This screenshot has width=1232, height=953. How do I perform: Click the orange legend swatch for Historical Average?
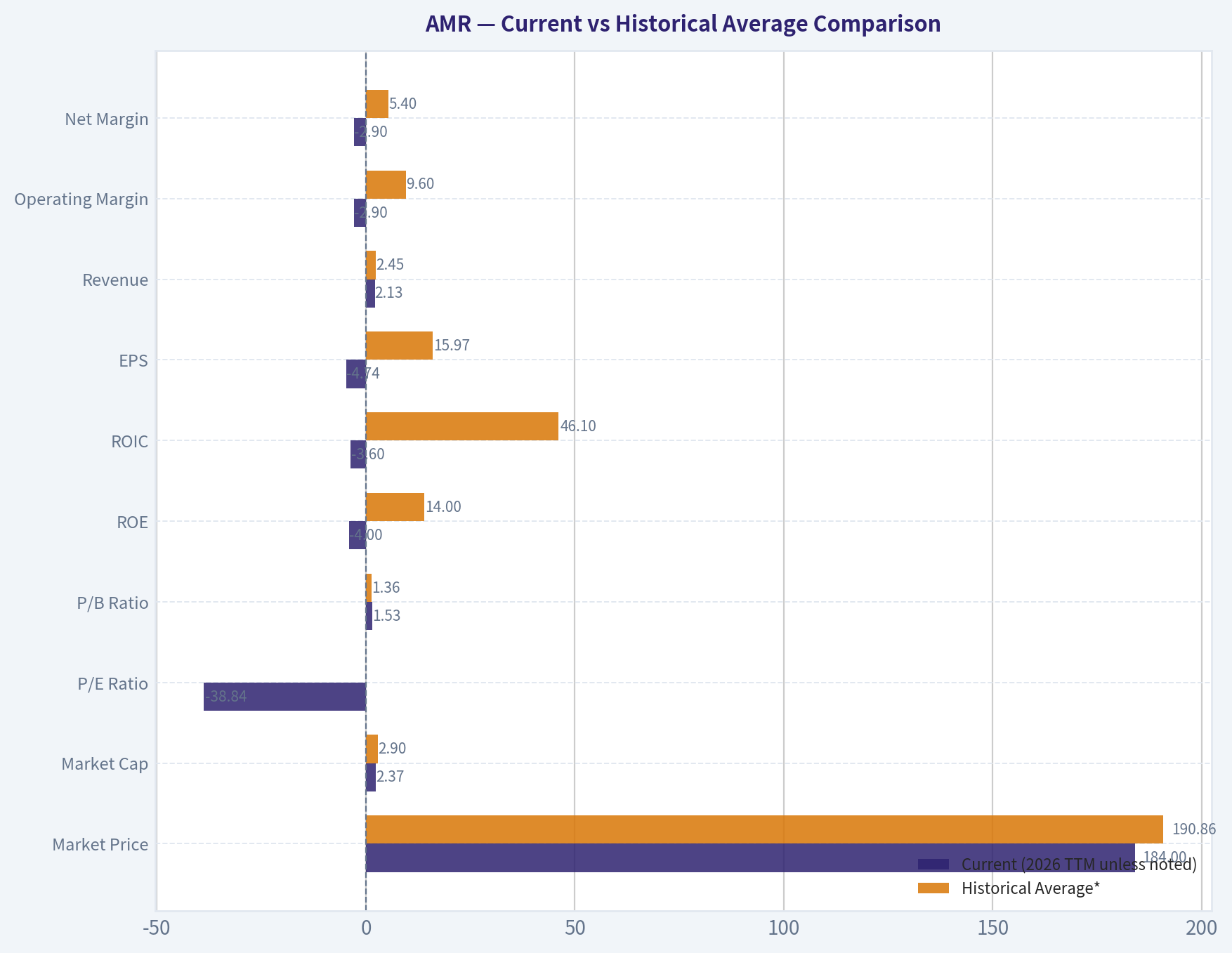point(933,888)
